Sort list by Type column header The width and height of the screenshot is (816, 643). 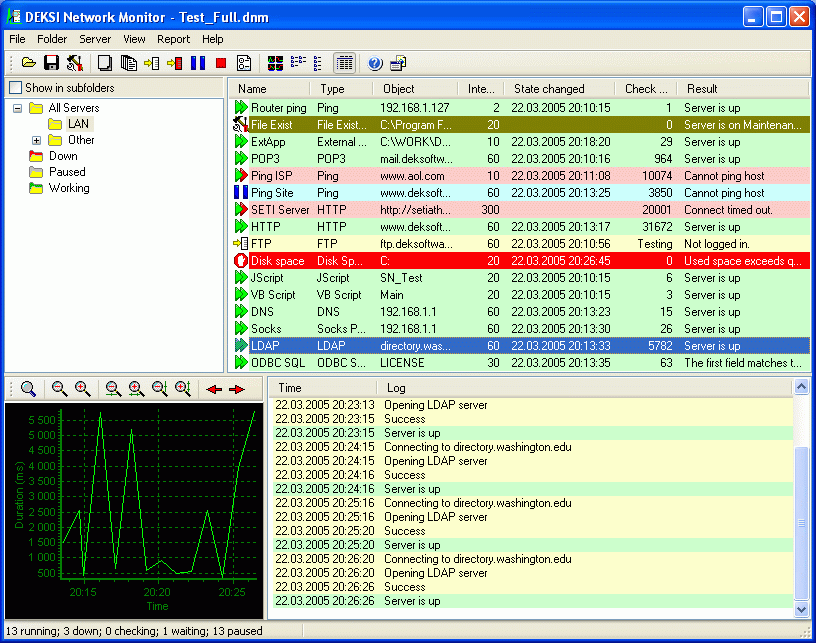[x=342, y=89]
